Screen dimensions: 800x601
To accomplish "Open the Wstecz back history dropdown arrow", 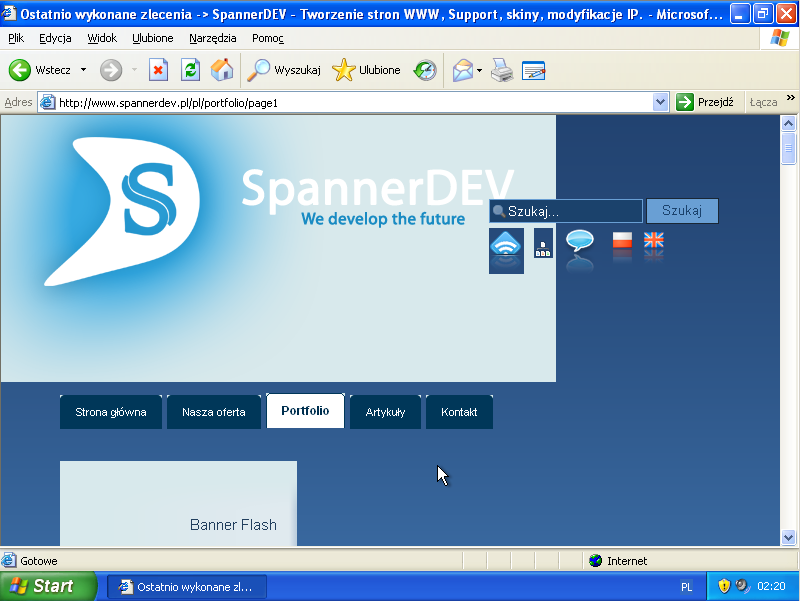I will click(x=83, y=70).
